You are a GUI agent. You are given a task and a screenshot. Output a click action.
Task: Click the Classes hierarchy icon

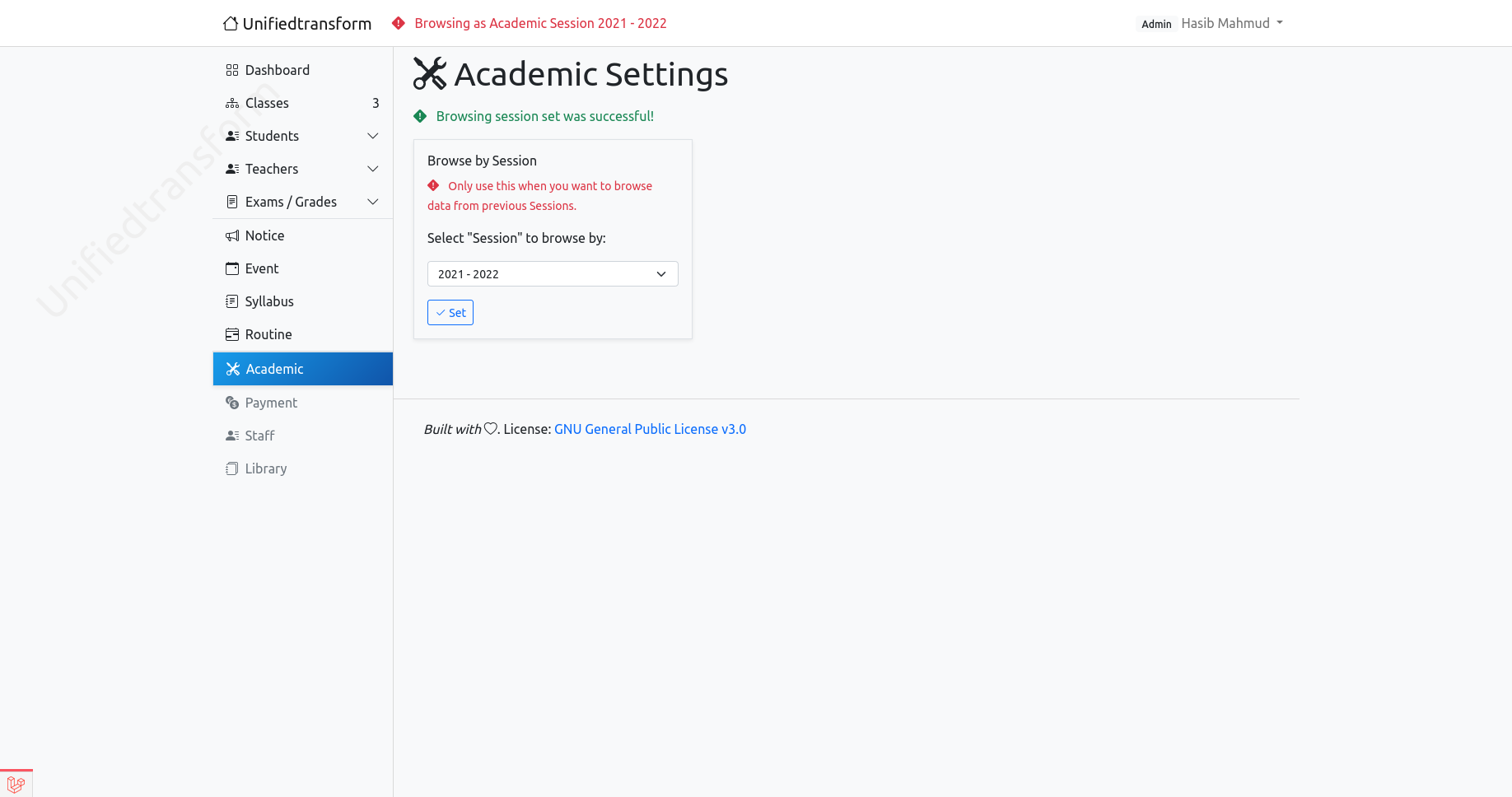(232, 103)
